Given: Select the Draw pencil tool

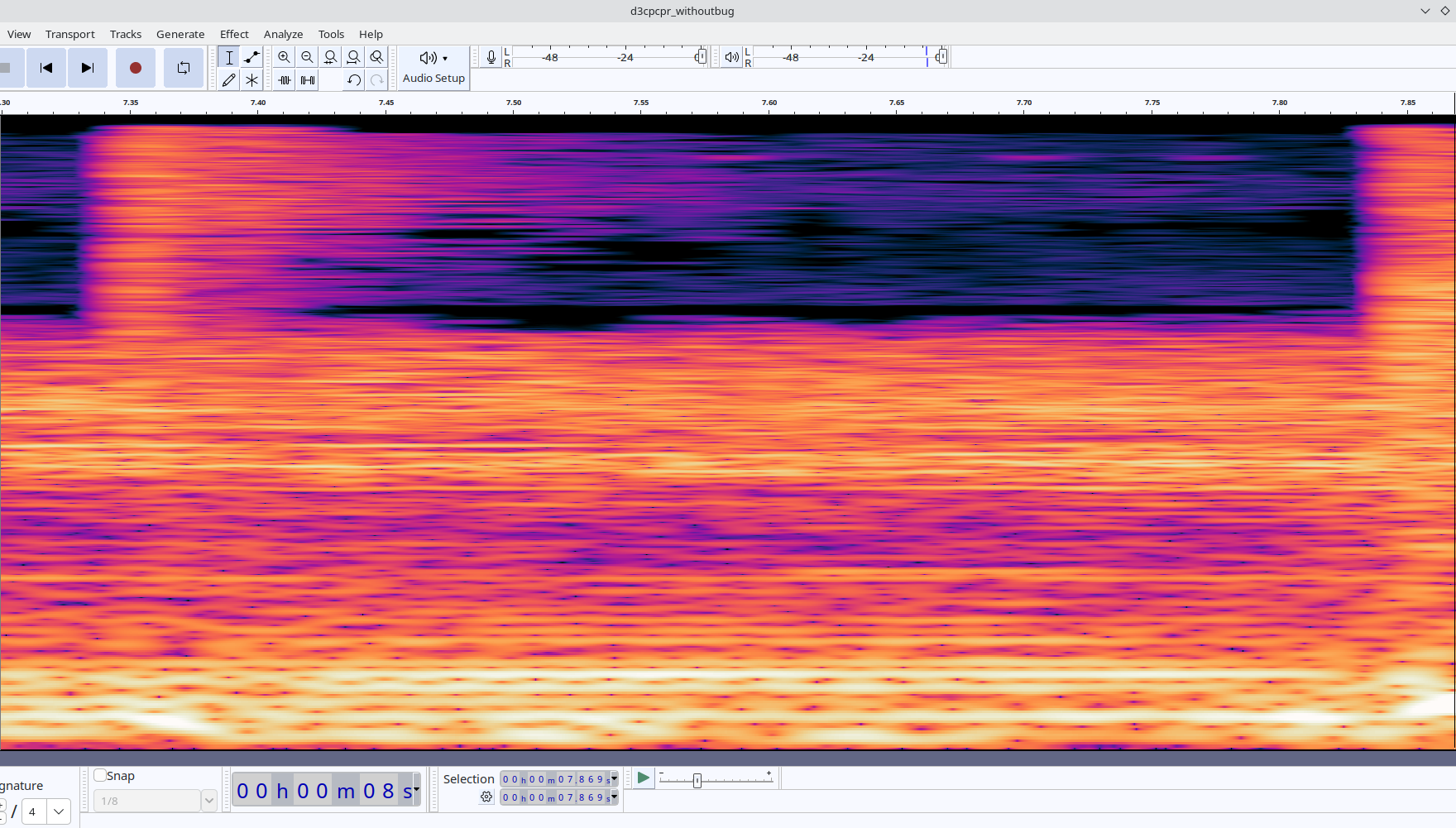Looking at the screenshot, I should [229, 80].
